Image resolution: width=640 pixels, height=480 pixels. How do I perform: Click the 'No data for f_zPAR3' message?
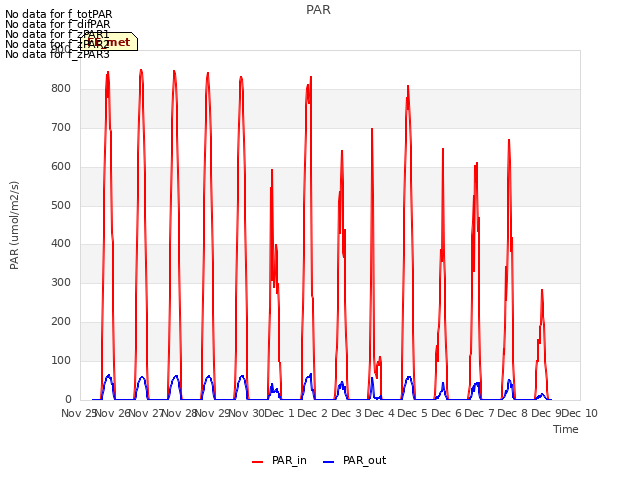point(58,54)
